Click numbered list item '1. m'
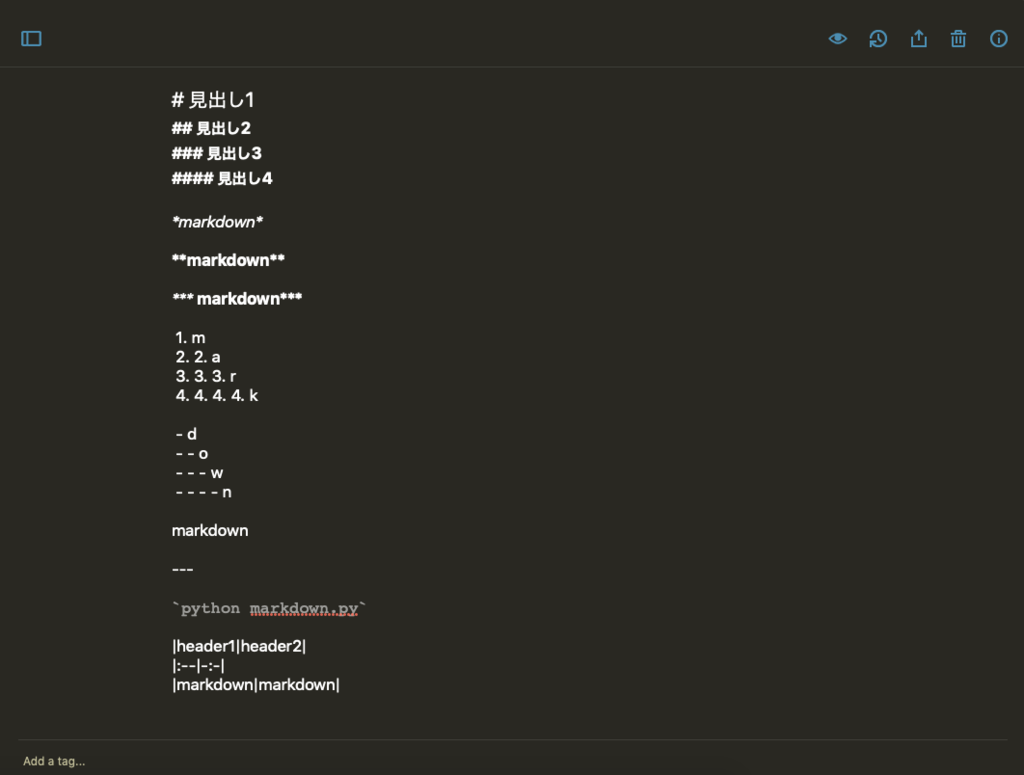The width and height of the screenshot is (1024, 775). point(190,337)
